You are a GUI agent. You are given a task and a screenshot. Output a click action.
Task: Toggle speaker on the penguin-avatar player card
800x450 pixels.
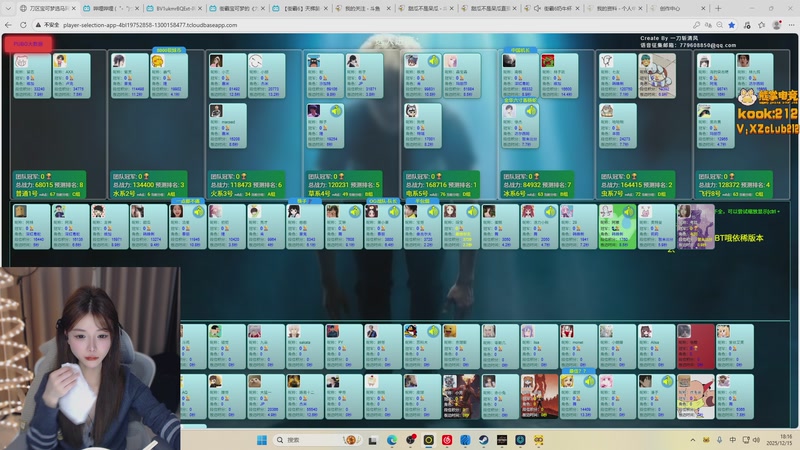pyautogui.click(x=433, y=331)
